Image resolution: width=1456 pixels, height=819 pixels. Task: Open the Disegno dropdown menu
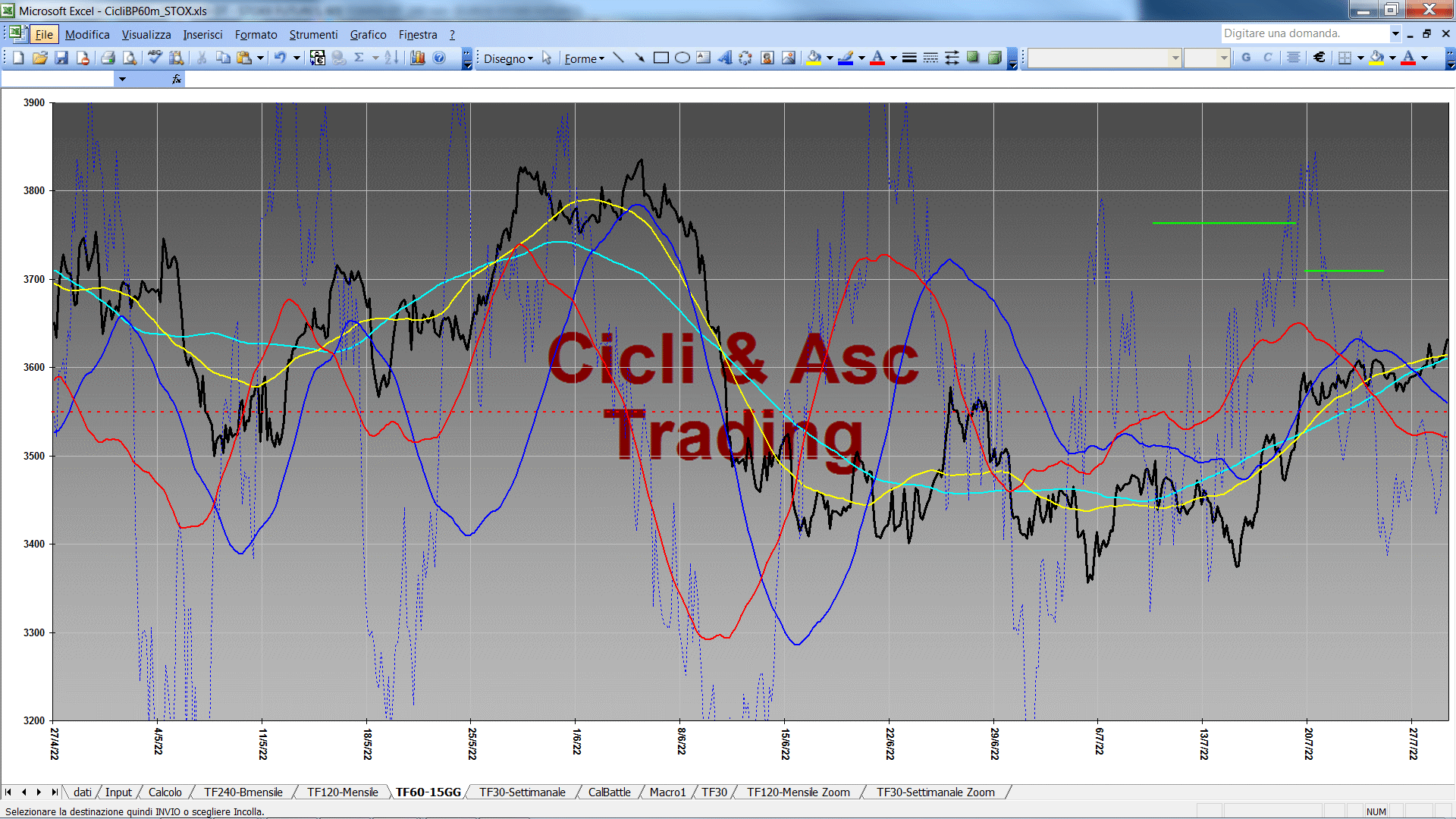tap(508, 58)
